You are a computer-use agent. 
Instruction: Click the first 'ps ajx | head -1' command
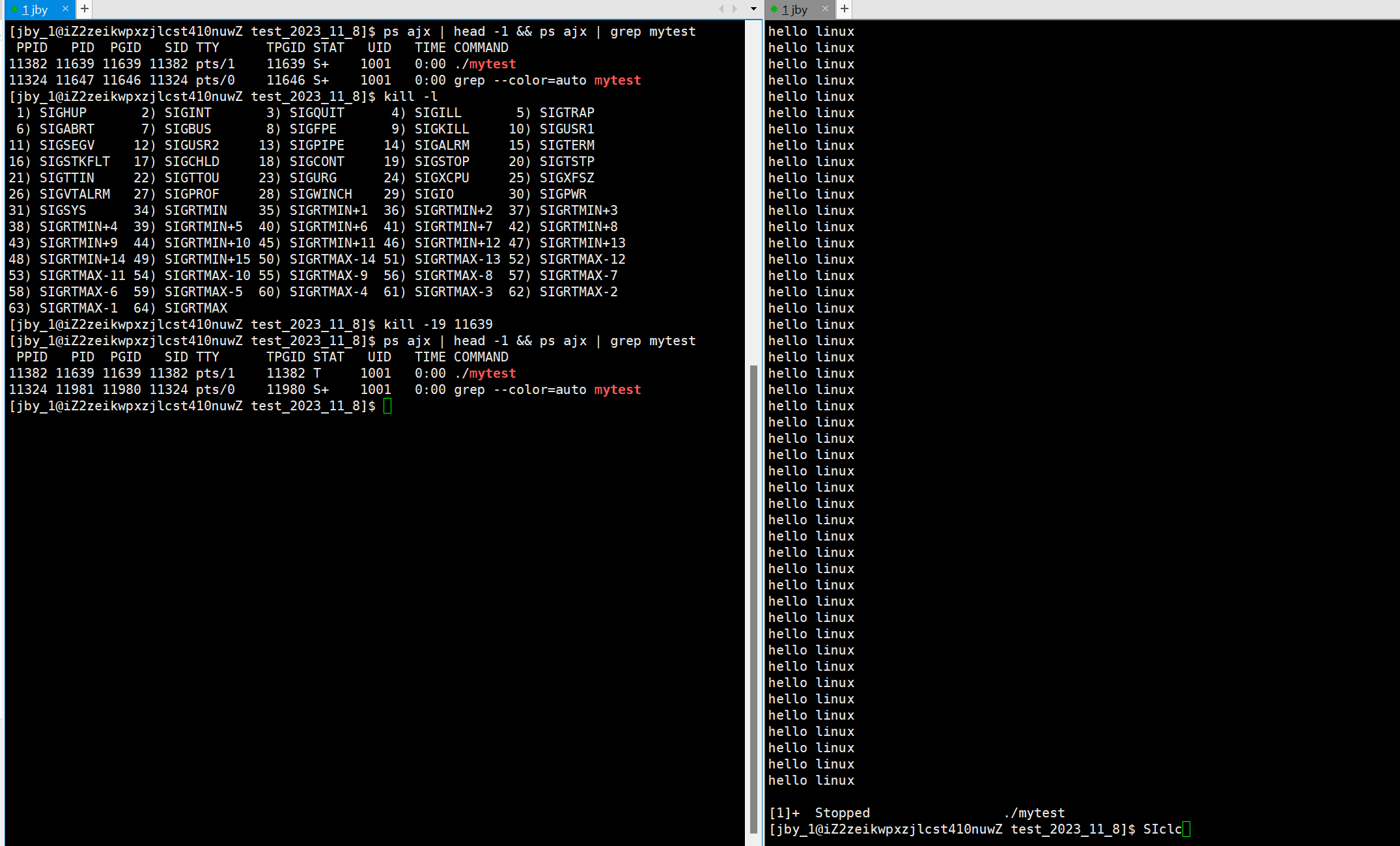pyautogui.click(x=446, y=31)
